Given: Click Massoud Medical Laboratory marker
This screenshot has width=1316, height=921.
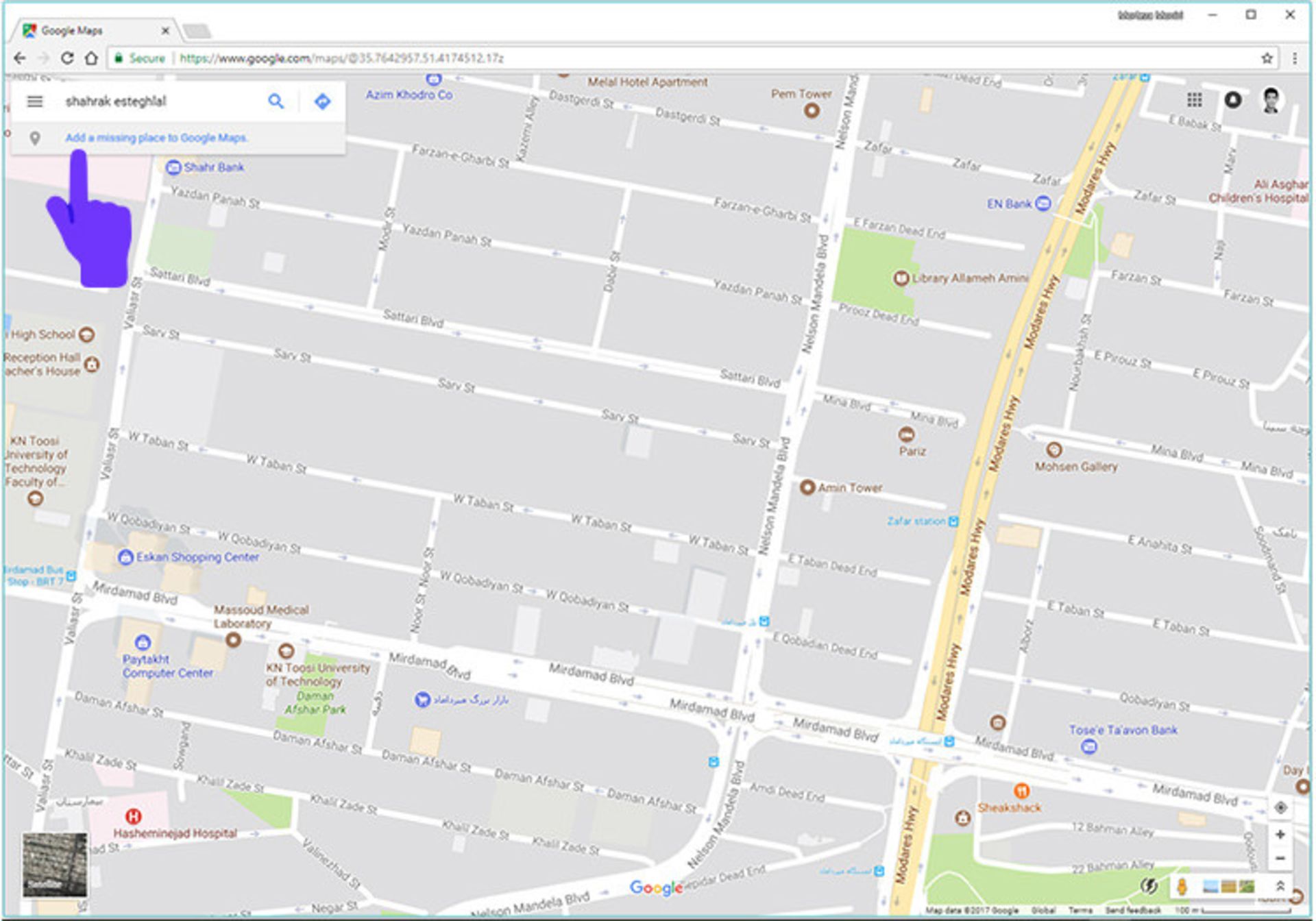Looking at the screenshot, I should pos(234,640).
